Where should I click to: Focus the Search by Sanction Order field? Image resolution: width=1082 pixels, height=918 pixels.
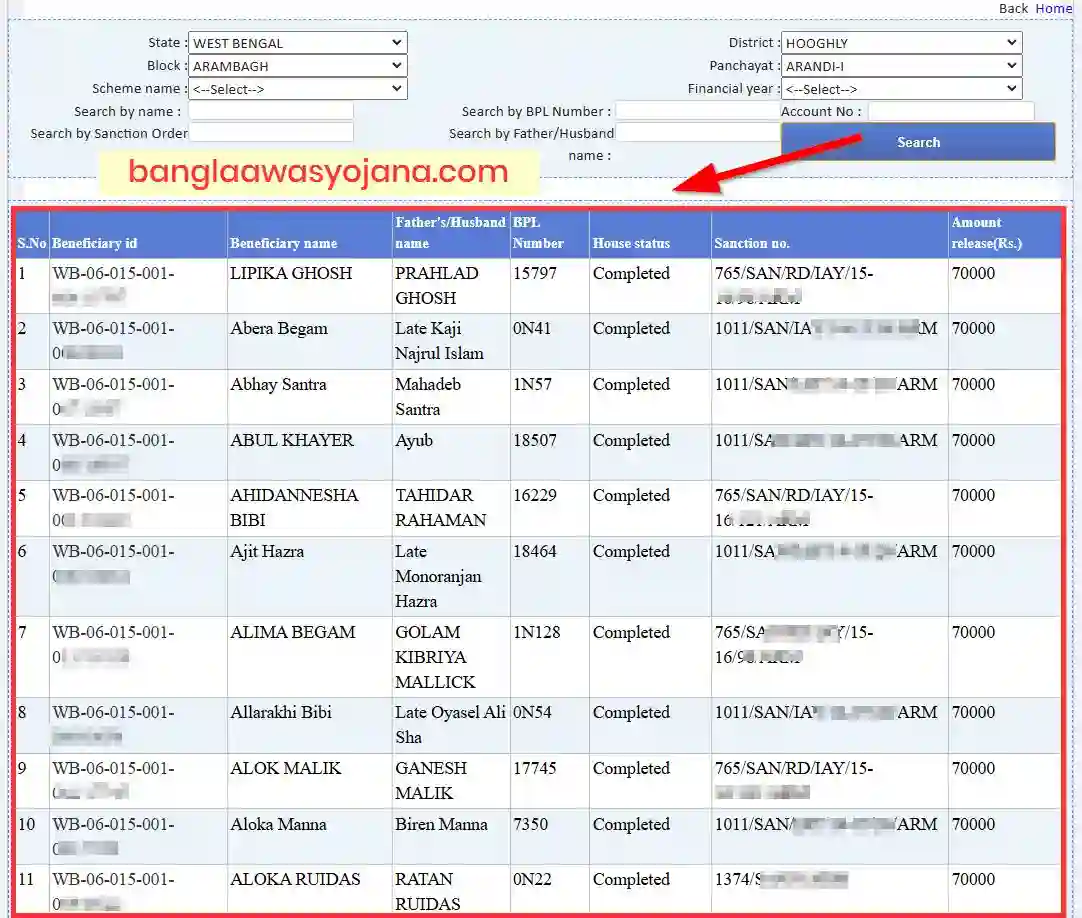click(271, 133)
